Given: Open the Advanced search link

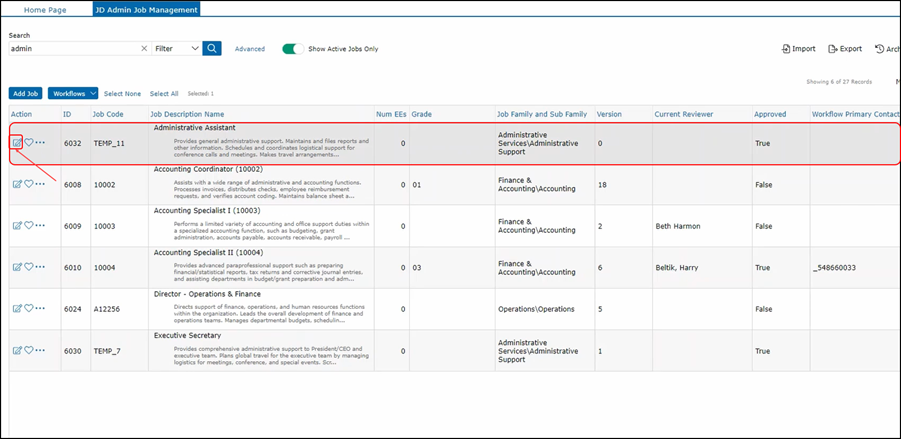Looking at the screenshot, I should coord(250,48).
